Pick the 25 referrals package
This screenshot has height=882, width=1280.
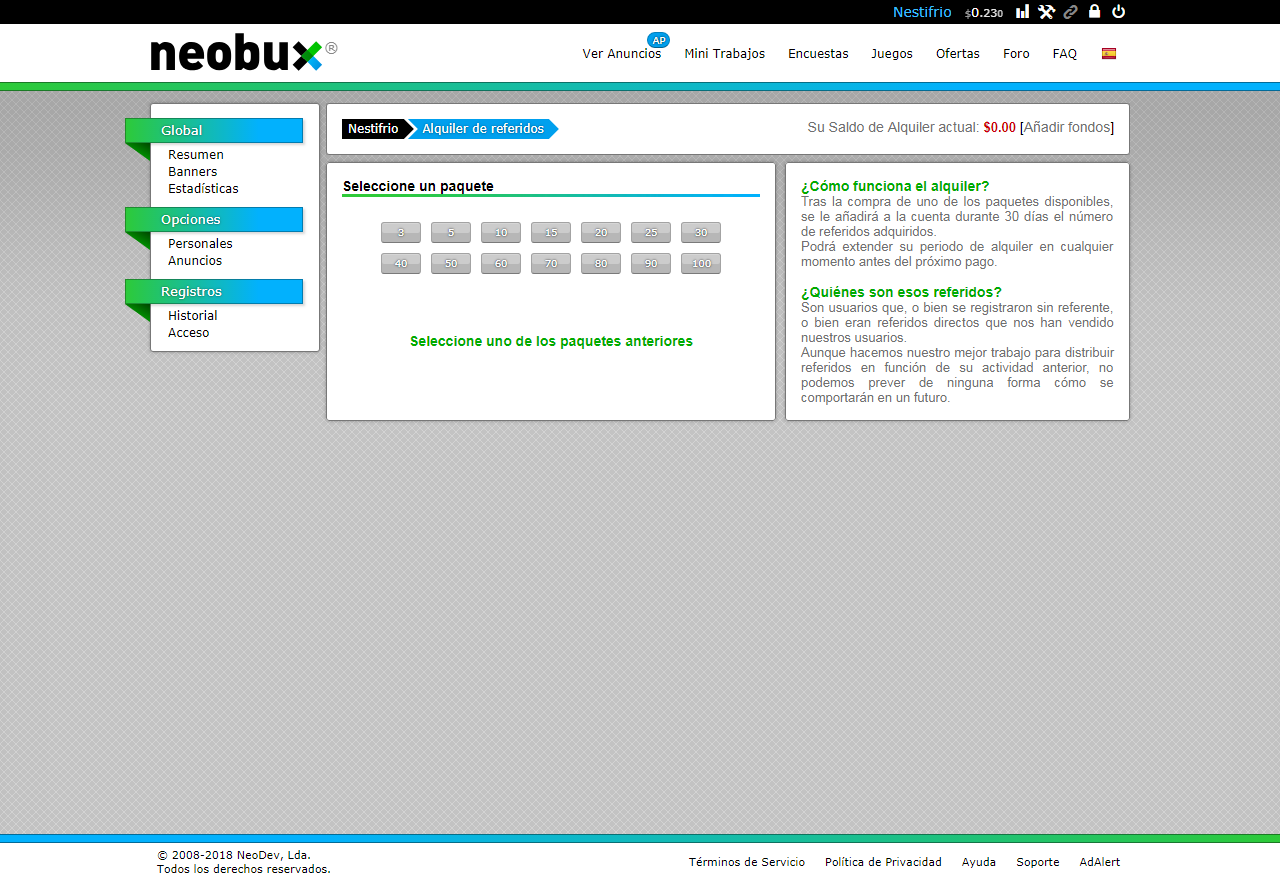click(x=651, y=233)
